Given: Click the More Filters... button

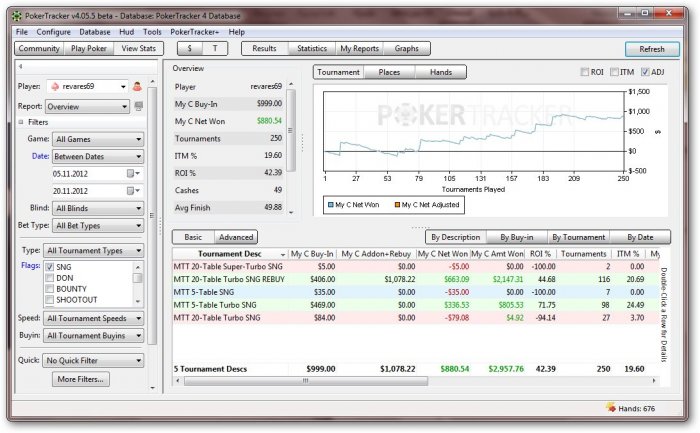Looking at the screenshot, I should pyautogui.click(x=81, y=379).
